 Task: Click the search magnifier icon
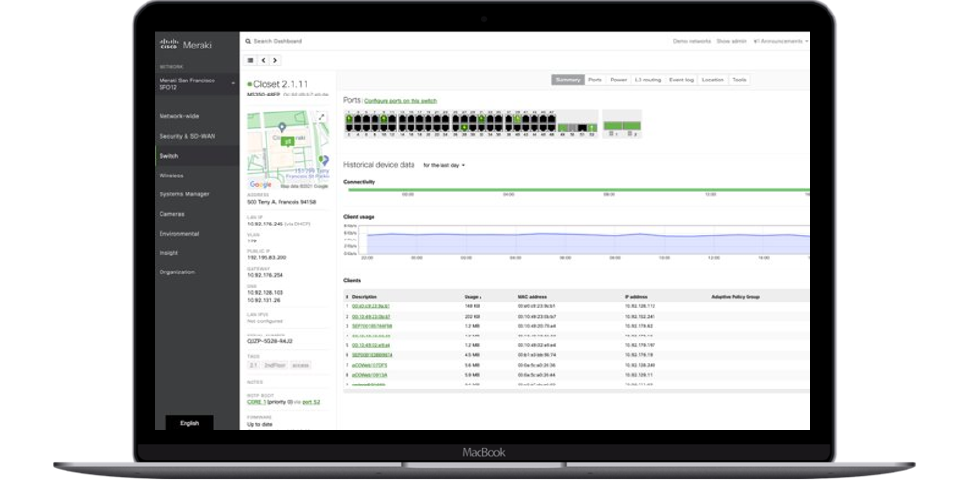tap(249, 41)
